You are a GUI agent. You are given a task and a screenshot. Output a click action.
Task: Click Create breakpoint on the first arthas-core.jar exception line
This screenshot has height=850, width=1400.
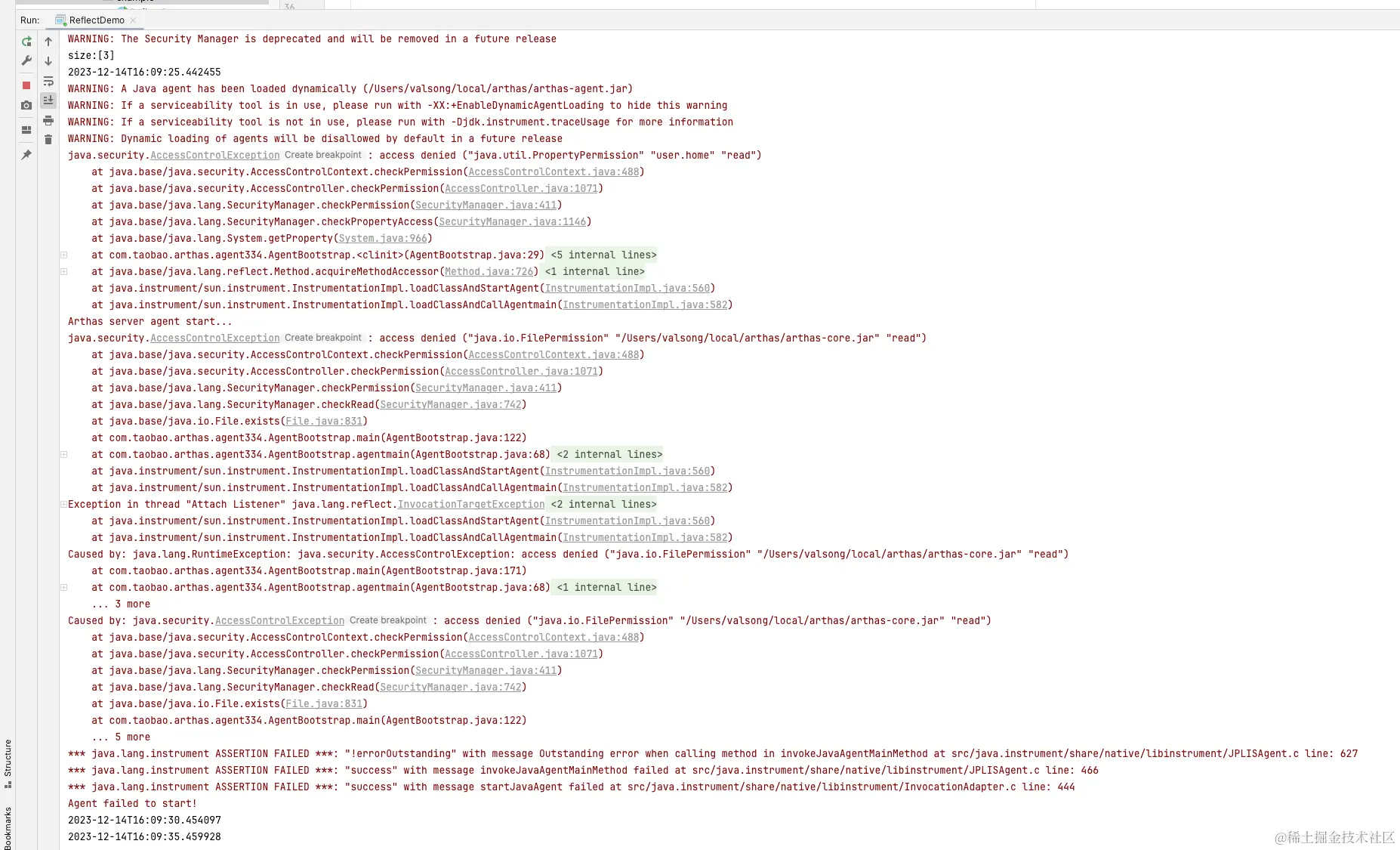(323, 338)
